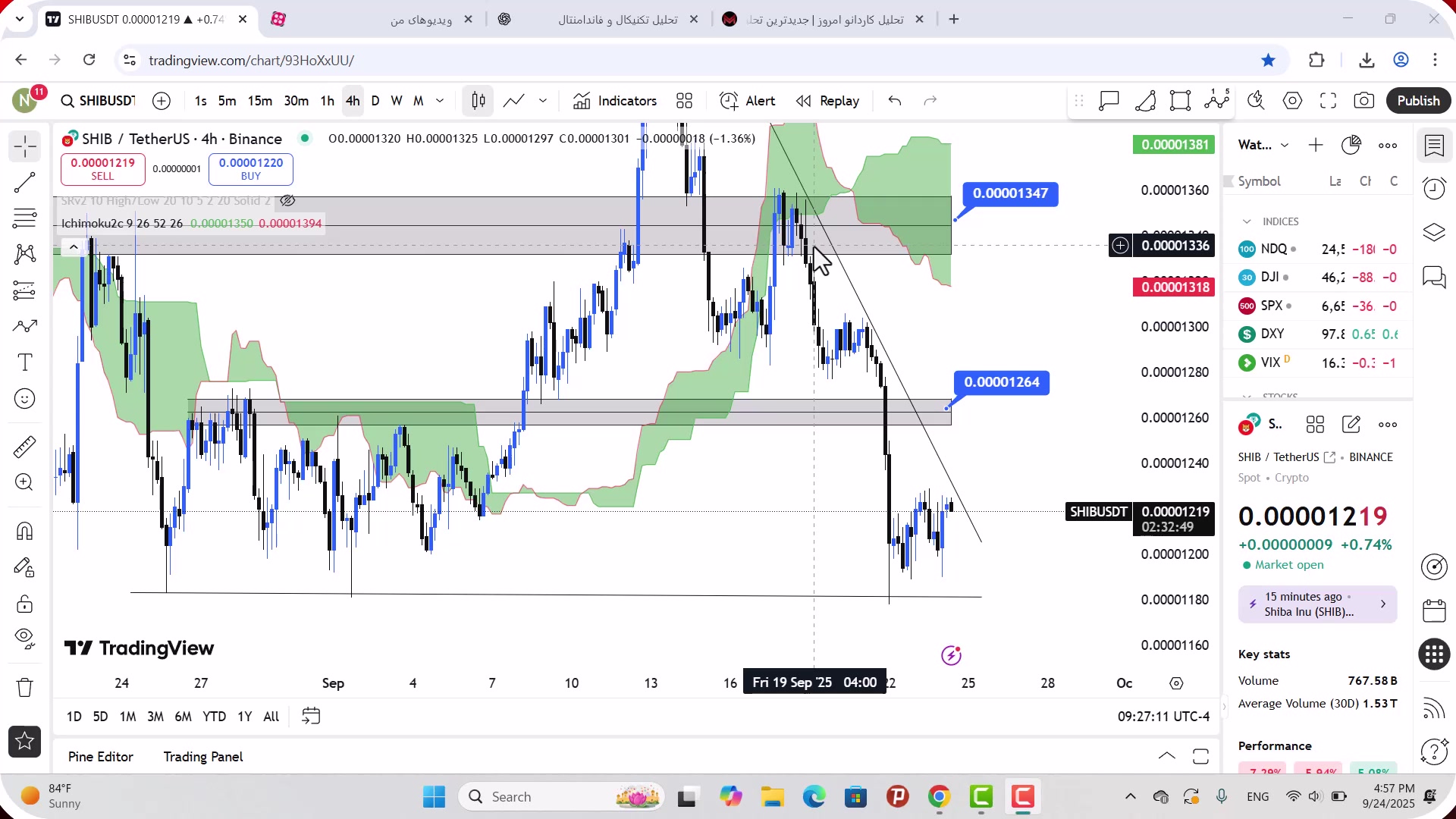Open the rectangle drawing tool in floating toolbar
The image size is (1456, 819).
1181,101
